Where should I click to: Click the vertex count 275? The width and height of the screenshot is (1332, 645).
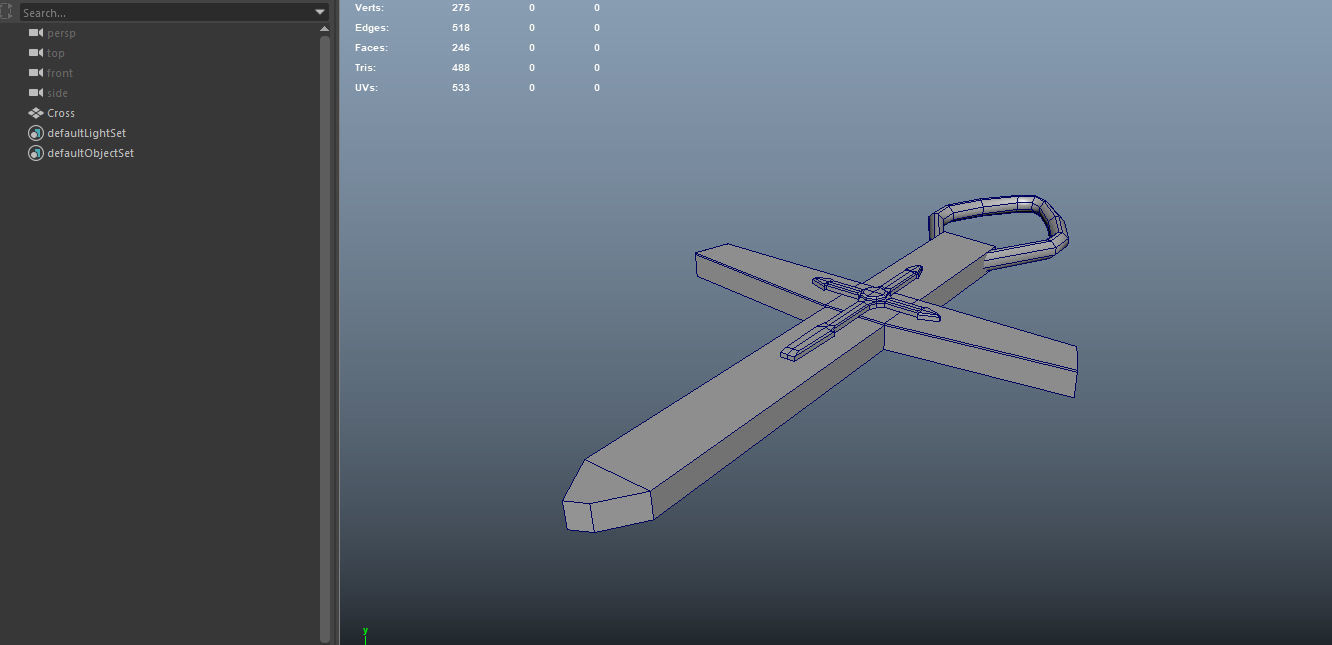[461, 8]
